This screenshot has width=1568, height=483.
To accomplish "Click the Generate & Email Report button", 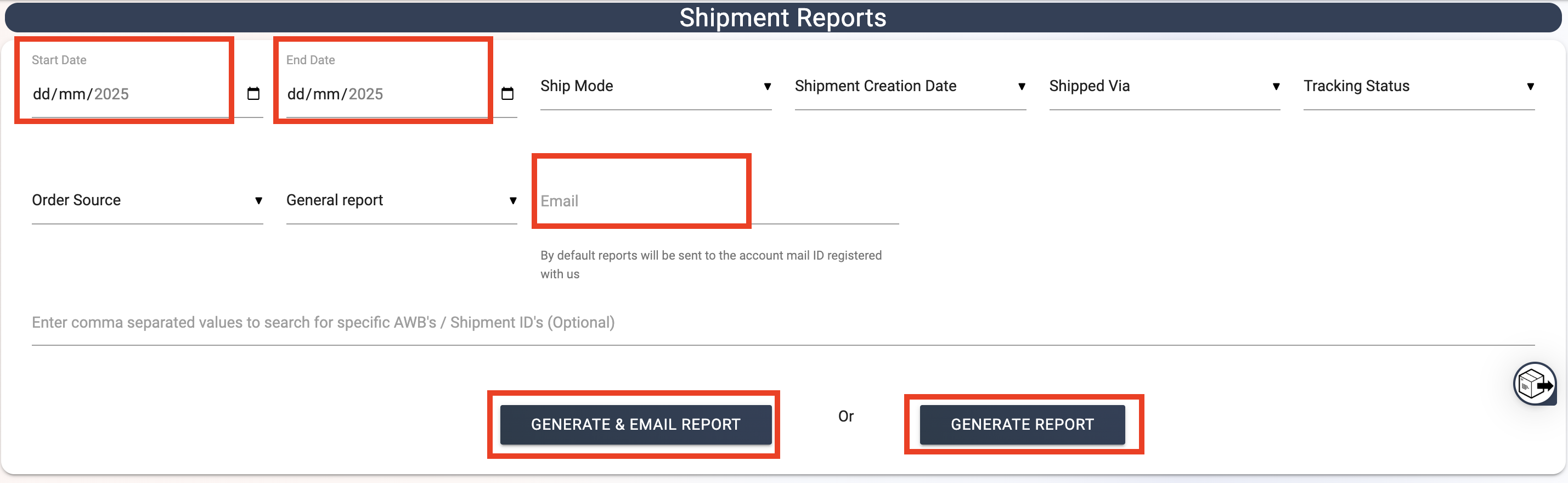I will coord(635,424).
